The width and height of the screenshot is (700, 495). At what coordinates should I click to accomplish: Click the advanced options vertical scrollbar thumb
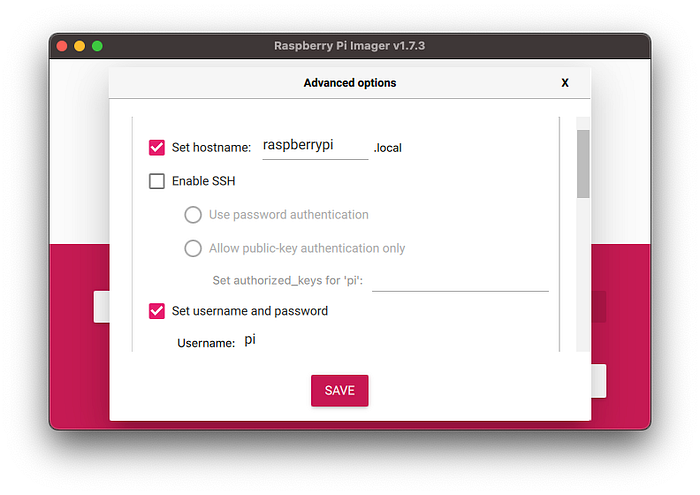(583, 164)
